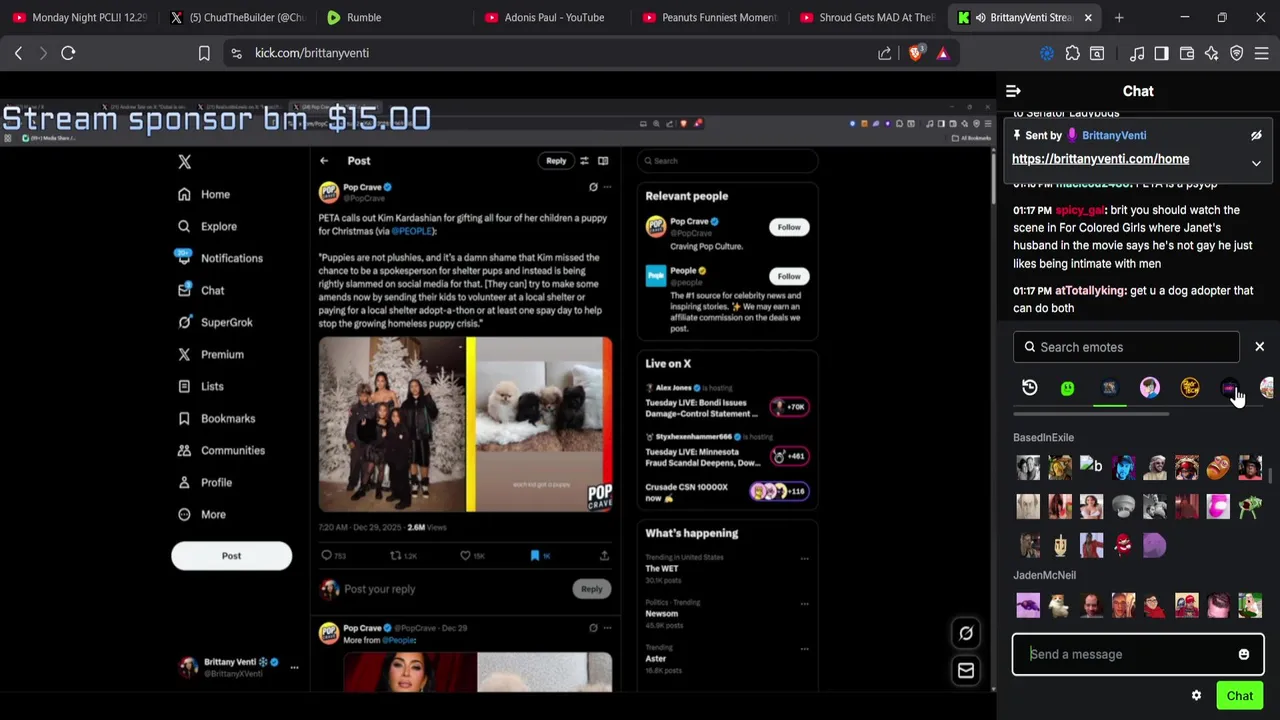Click the first BasedInExile emote
Viewport: 1280px width, 720px height.
coord(1028,467)
